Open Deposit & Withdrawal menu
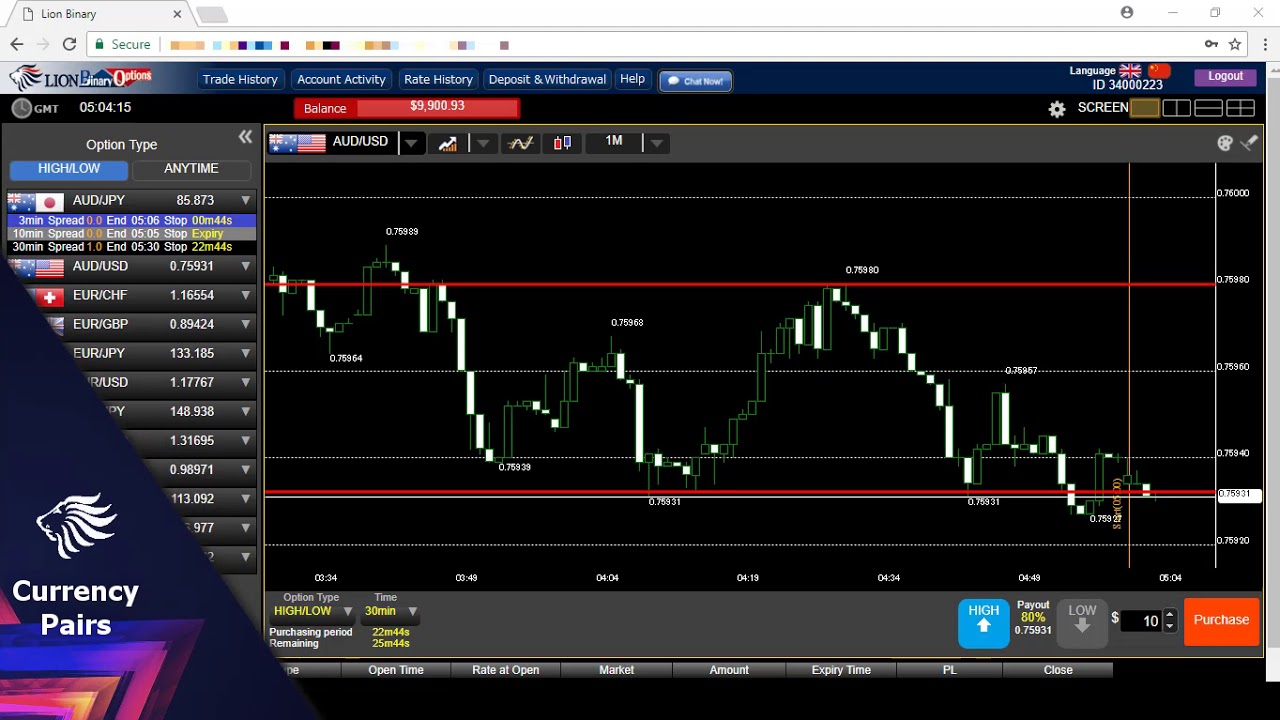Viewport: 1280px width, 720px height. coord(547,79)
